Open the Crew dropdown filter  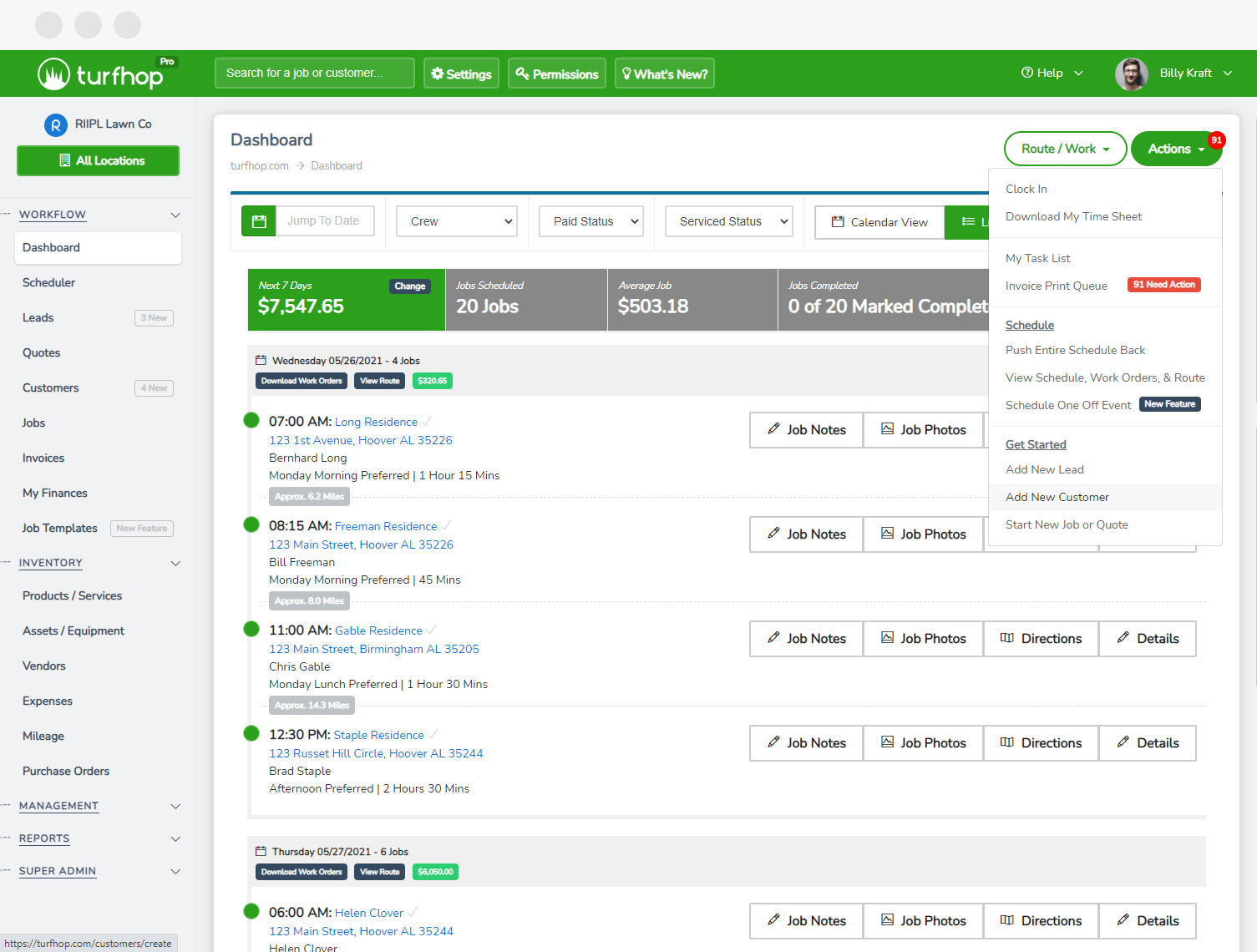(x=457, y=221)
